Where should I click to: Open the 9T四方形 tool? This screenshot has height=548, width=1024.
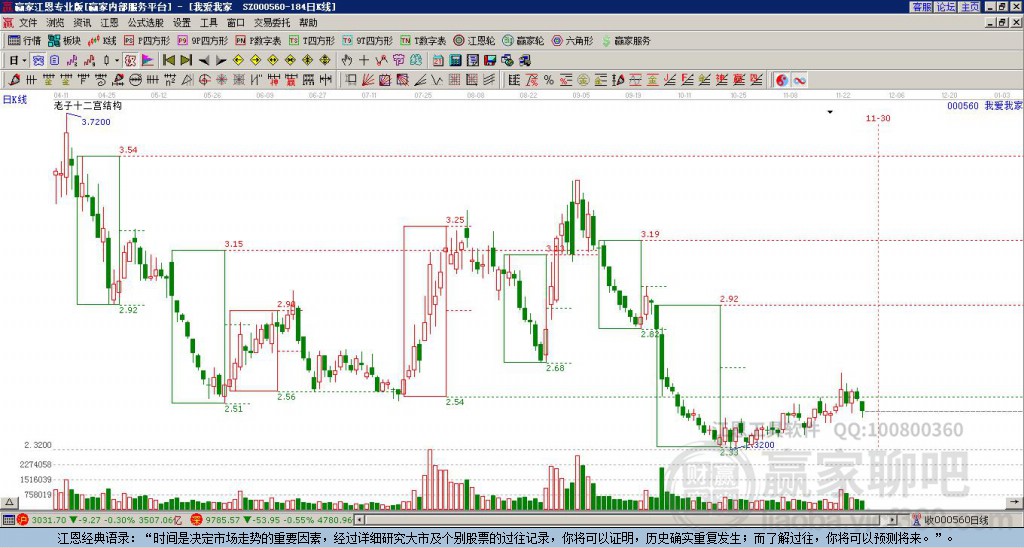click(367, 40)
